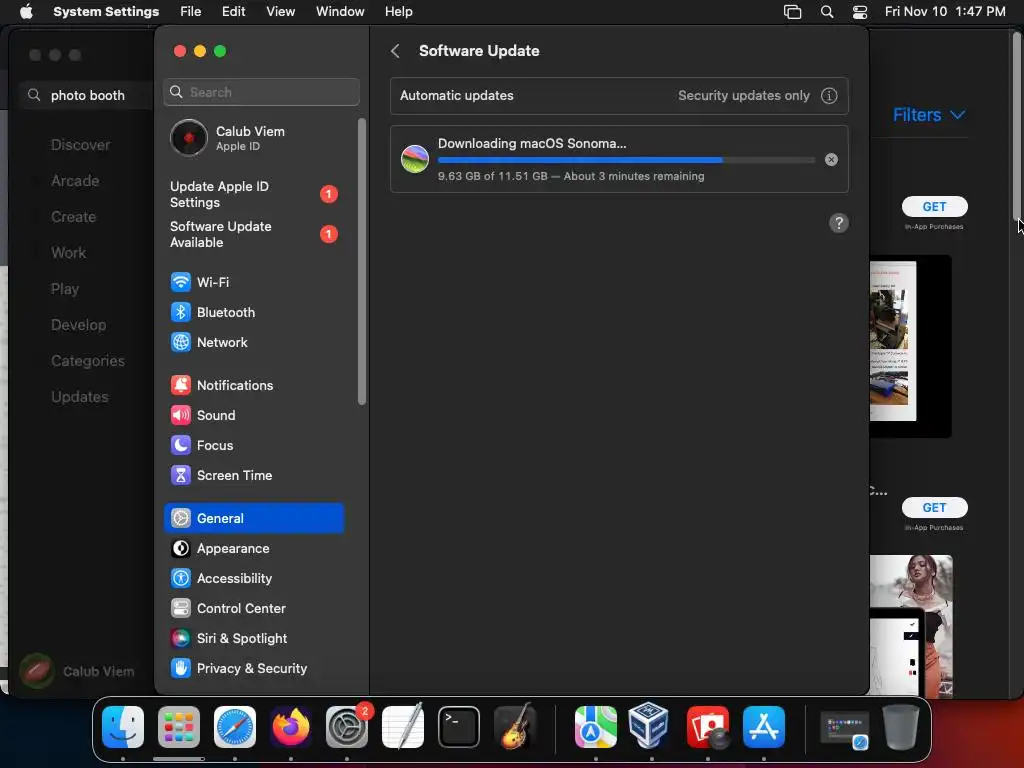The width and height of the screenshot is (1024, 768).
Task: Open Firefox from the Dock
Action: point(291,727)
